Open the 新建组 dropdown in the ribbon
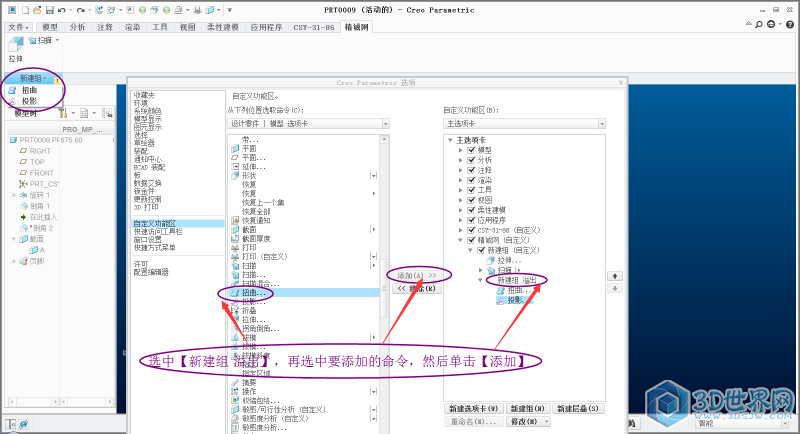 tap(33, 79)
